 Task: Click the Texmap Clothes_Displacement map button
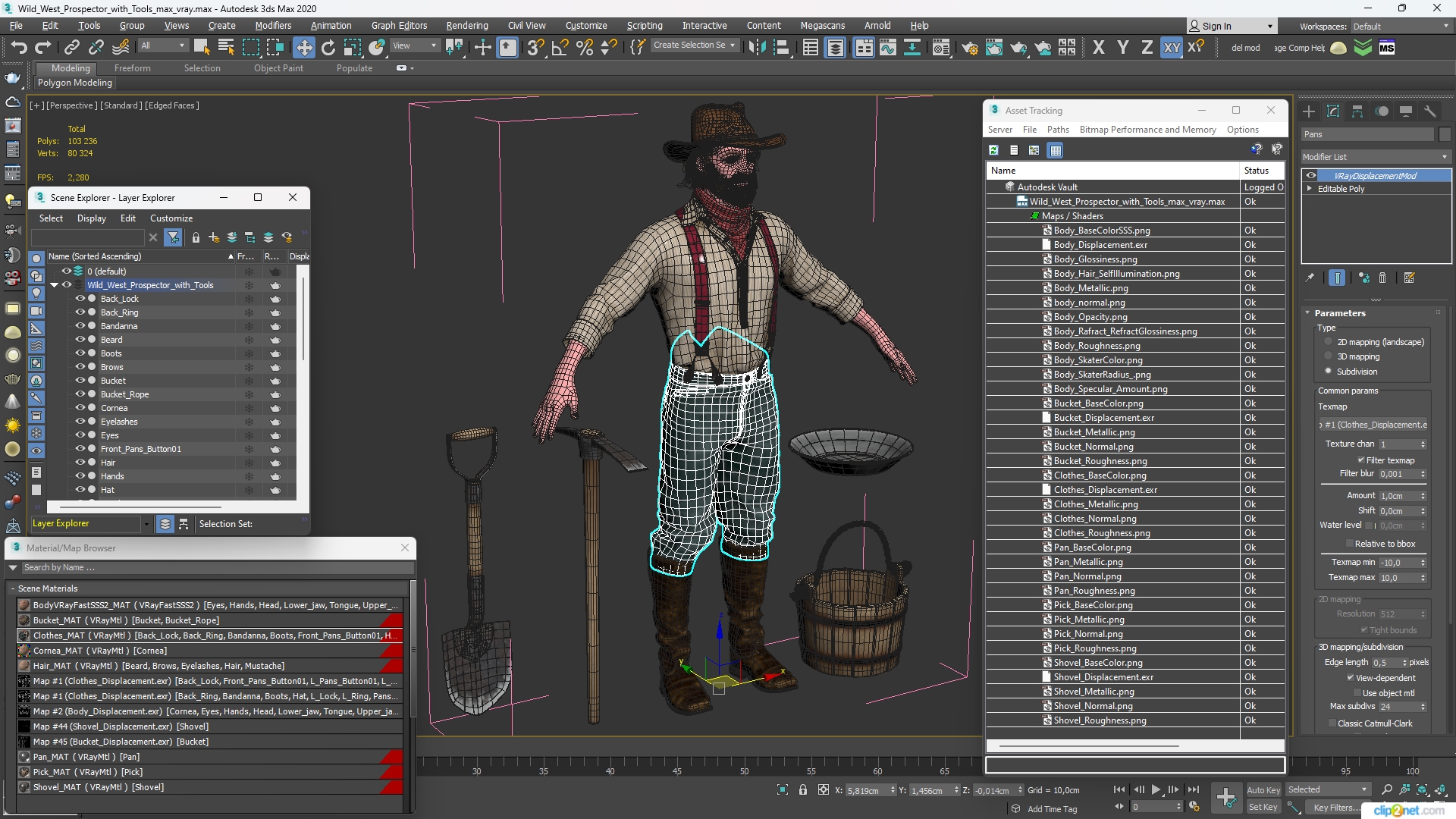1373,424
